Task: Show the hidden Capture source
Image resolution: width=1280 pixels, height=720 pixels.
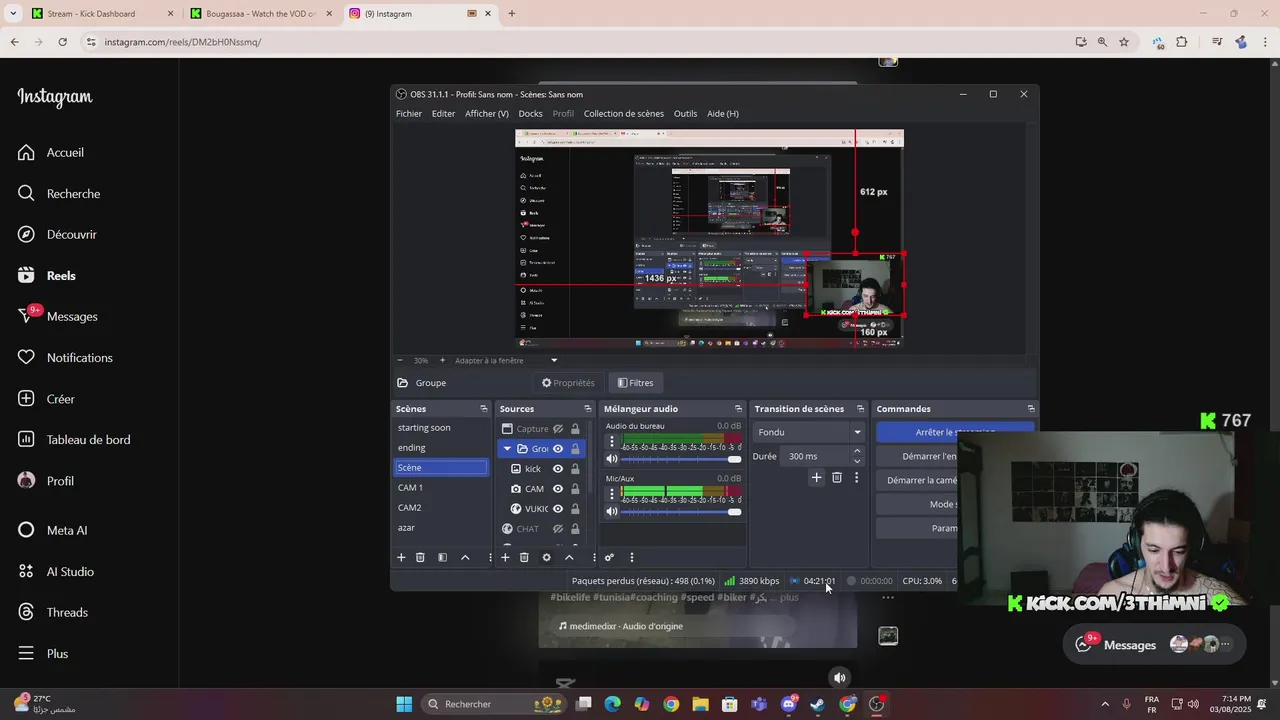Action: pos(558,429)
